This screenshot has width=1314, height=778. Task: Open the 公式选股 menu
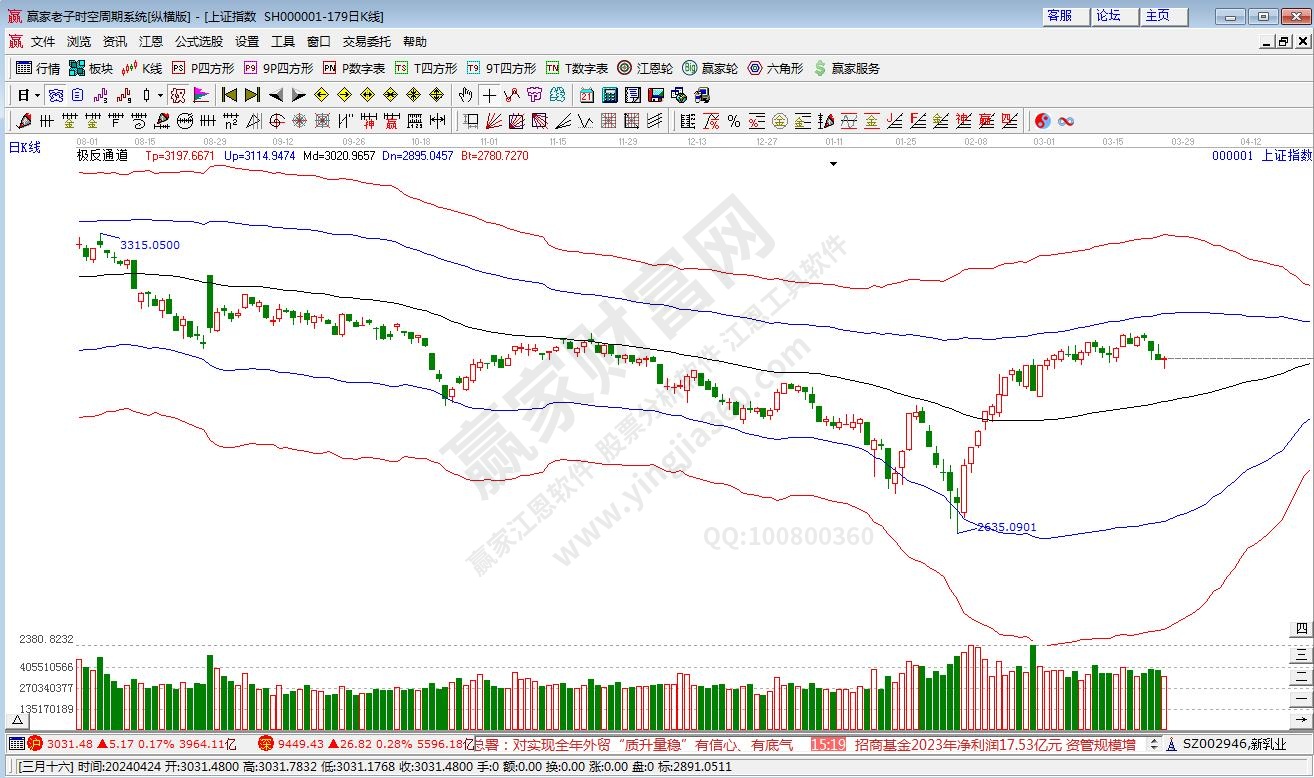tap(199, 42)
